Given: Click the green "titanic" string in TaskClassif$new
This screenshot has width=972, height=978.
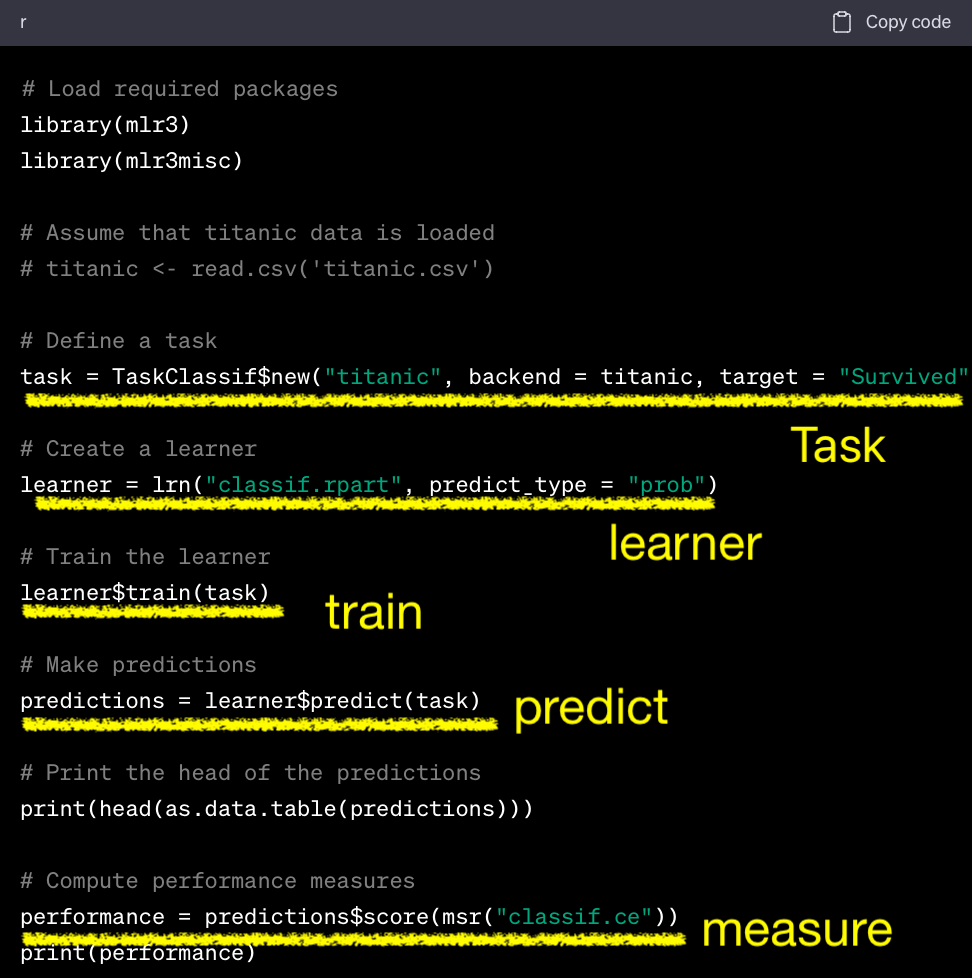Looking at the screenshot, I should [390, 377].
